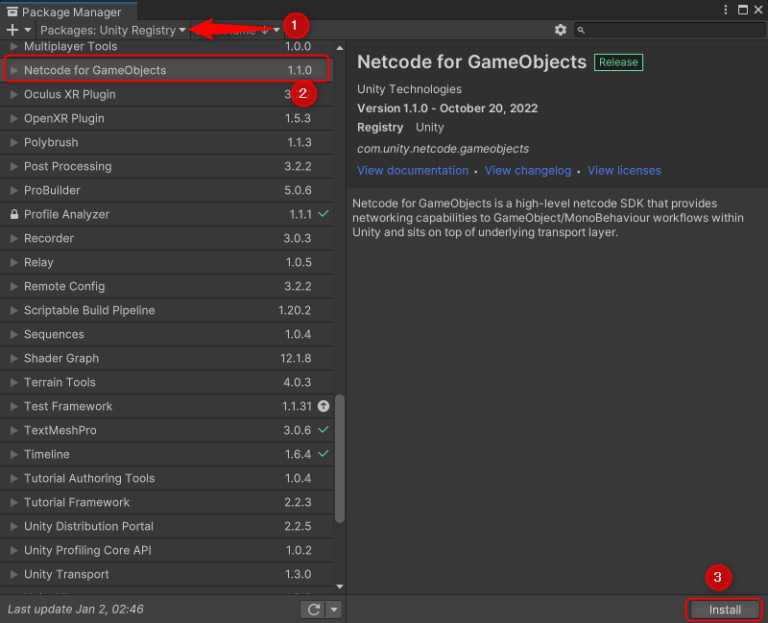Click the update-available icon beside Test Framework
The height and width of the screenshot is (623, 768).
323,406
